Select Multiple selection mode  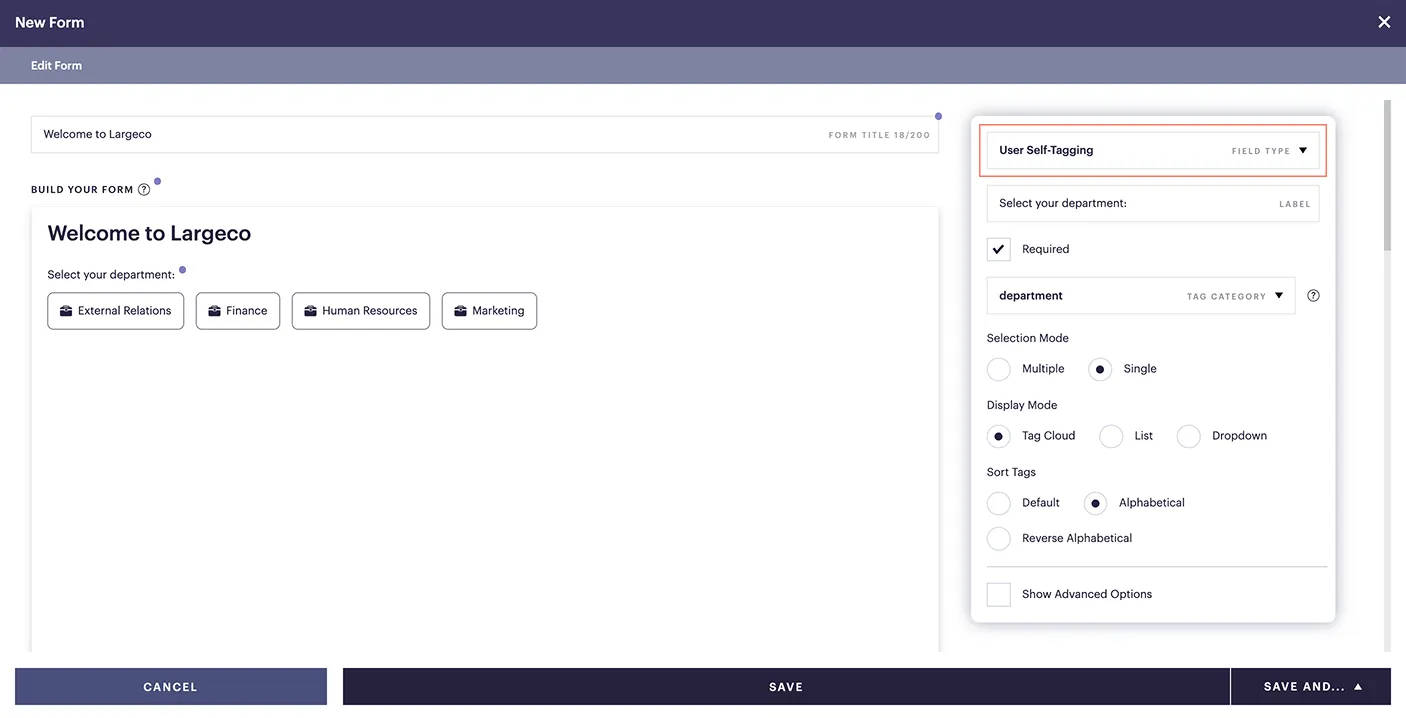coord(998,369)
